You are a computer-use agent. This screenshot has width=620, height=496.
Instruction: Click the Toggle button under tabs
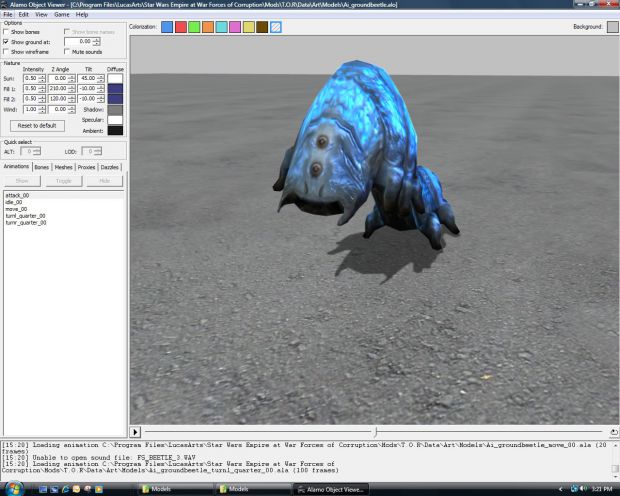pos(64,181)
